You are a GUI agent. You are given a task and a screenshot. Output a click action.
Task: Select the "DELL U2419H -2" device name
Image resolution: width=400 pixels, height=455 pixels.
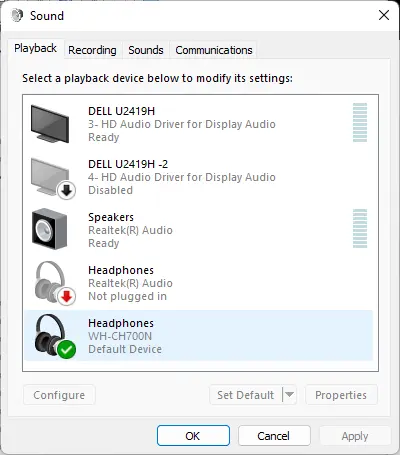coord(128,164)
